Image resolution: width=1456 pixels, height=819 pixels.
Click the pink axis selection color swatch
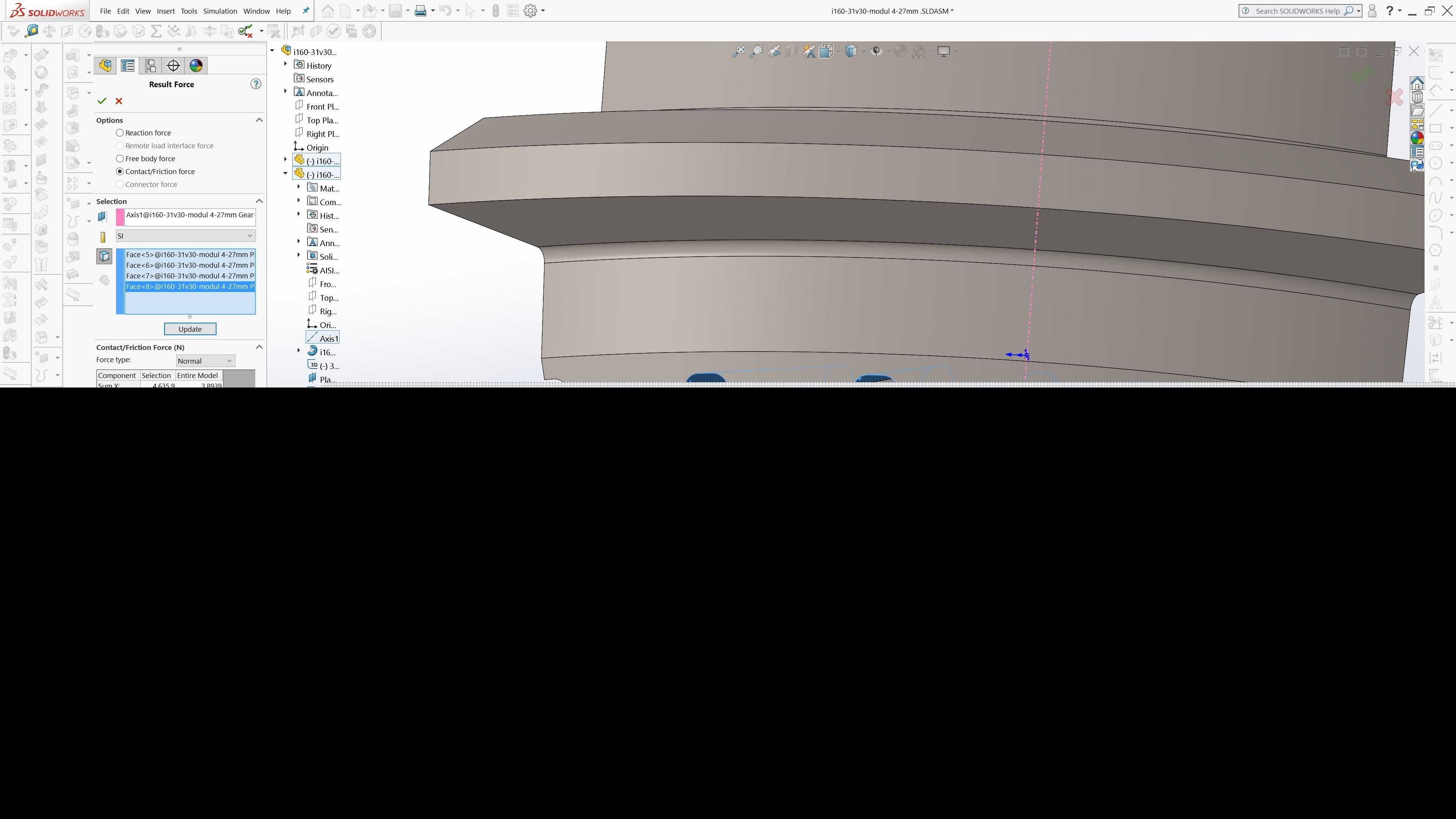click(x=120, y=218)
